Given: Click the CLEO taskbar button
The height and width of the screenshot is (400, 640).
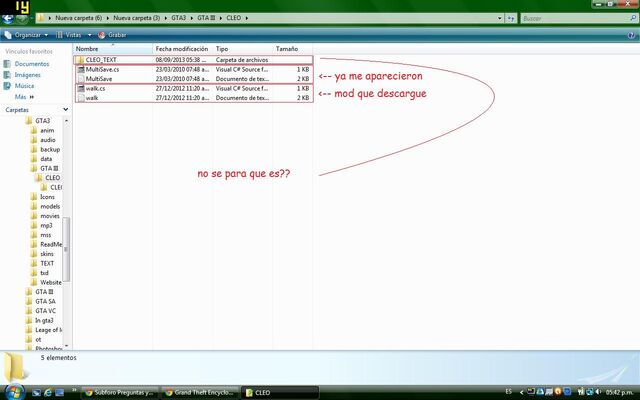Looking at the screenshot, I should tap(280, 393).
